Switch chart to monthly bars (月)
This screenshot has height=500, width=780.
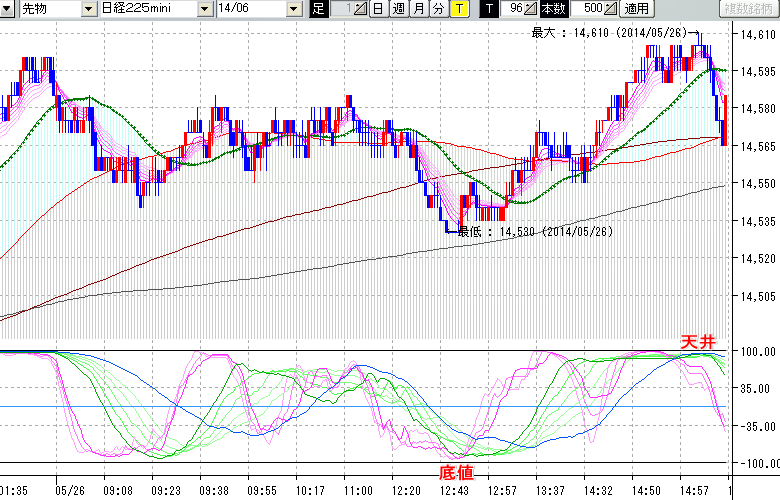pyautogui.click(x=418, y=9)
